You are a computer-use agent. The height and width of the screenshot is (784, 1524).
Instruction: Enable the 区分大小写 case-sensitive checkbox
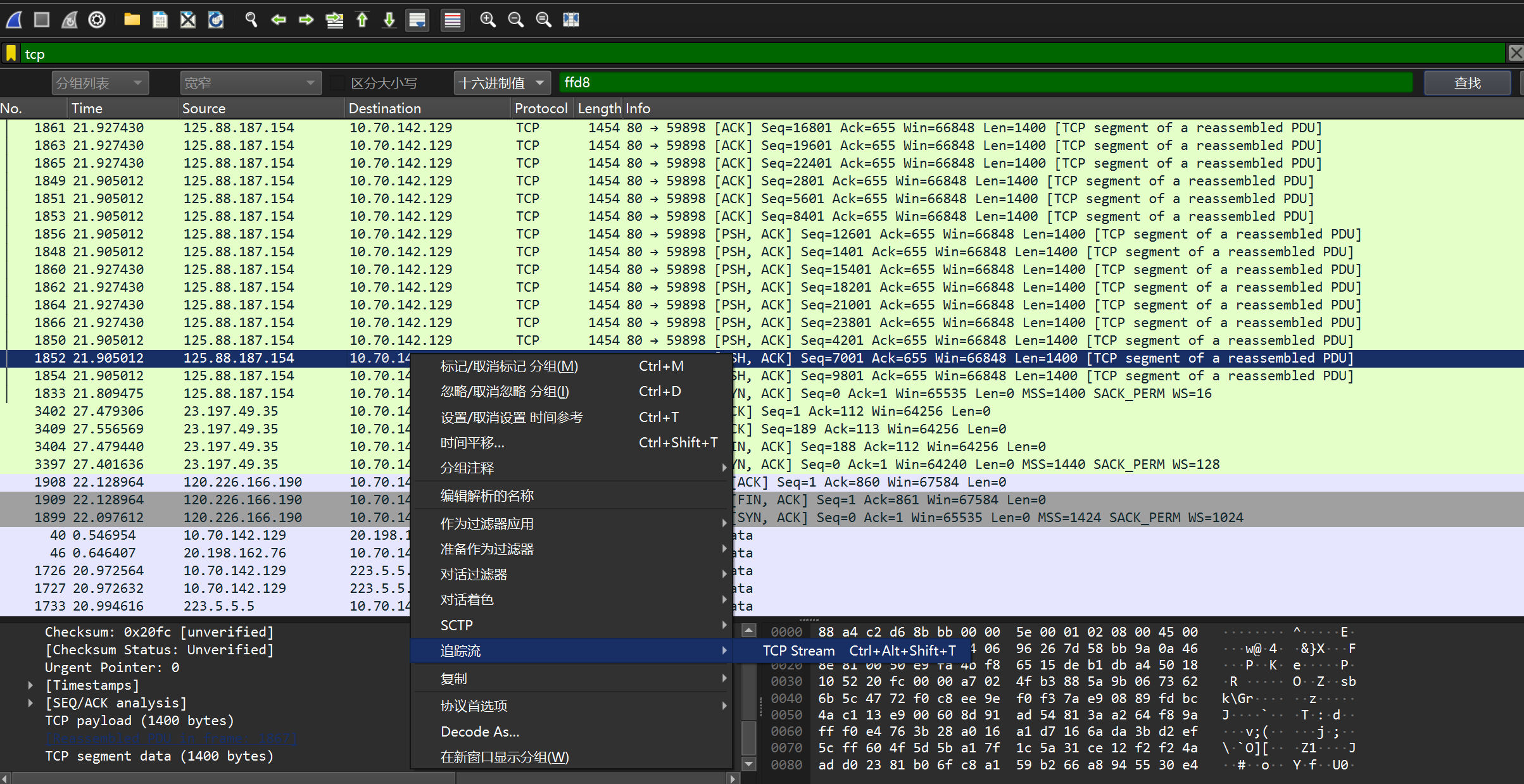coord(338,83)
